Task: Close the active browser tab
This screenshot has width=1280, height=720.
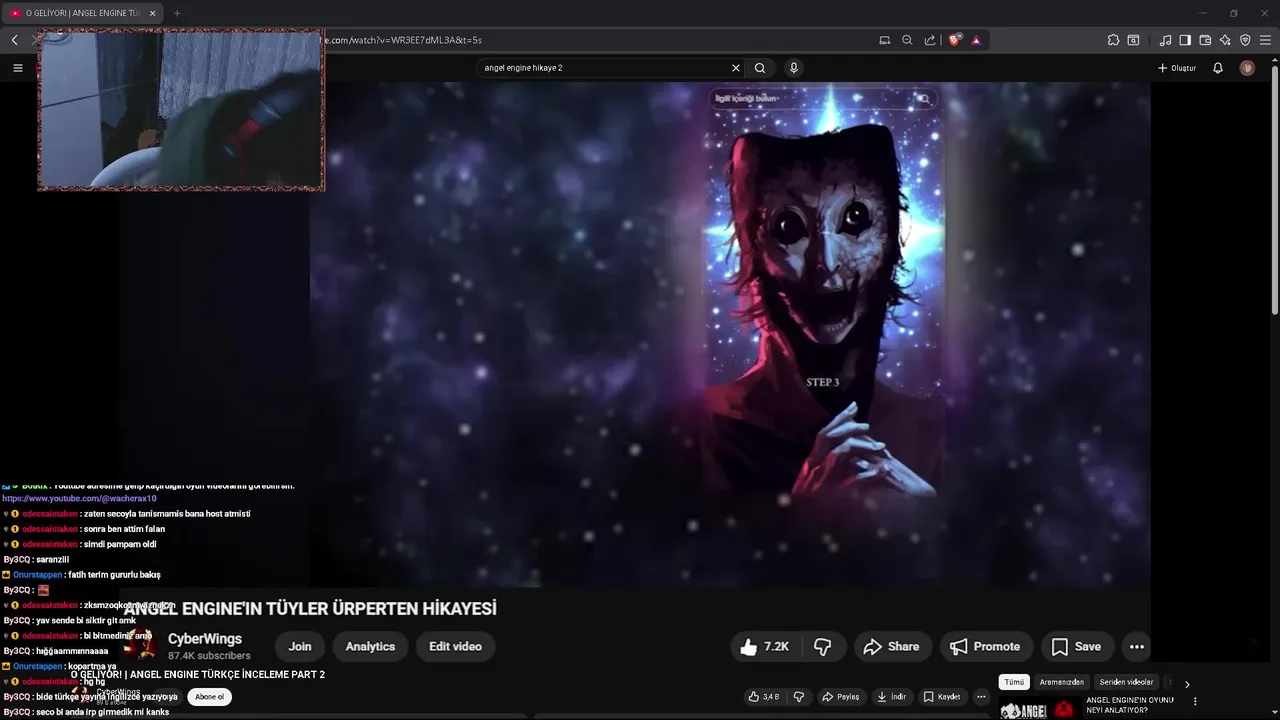Action: click(x=152, y=13)
